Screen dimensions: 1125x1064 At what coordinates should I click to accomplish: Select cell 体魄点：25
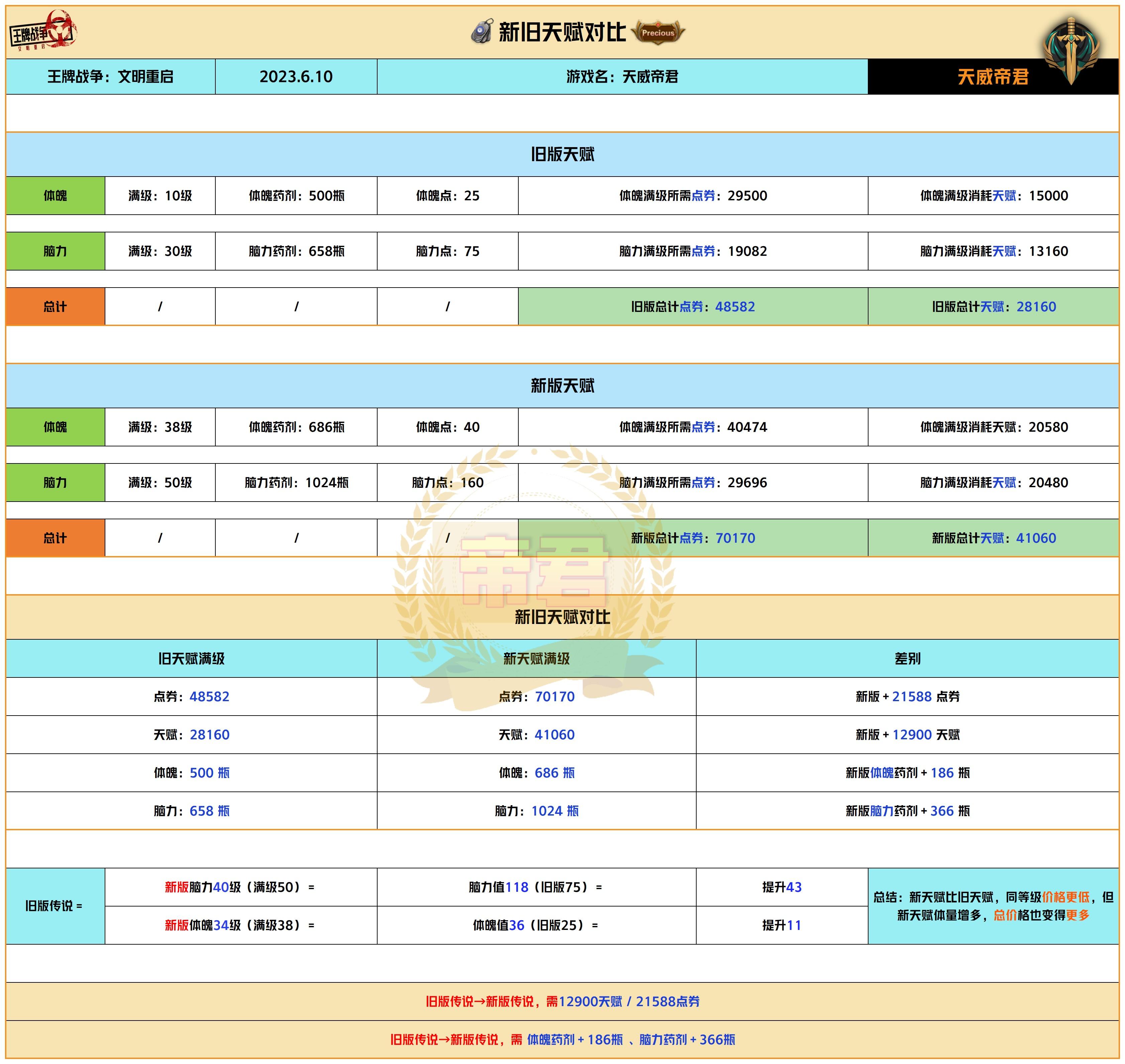(x=447, y=196)
